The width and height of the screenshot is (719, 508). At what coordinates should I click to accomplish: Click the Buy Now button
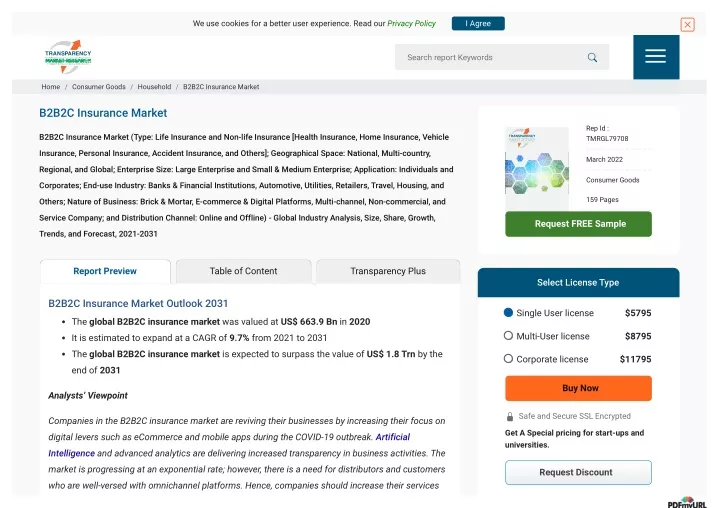pyautogui.click(x=578, y=388)
